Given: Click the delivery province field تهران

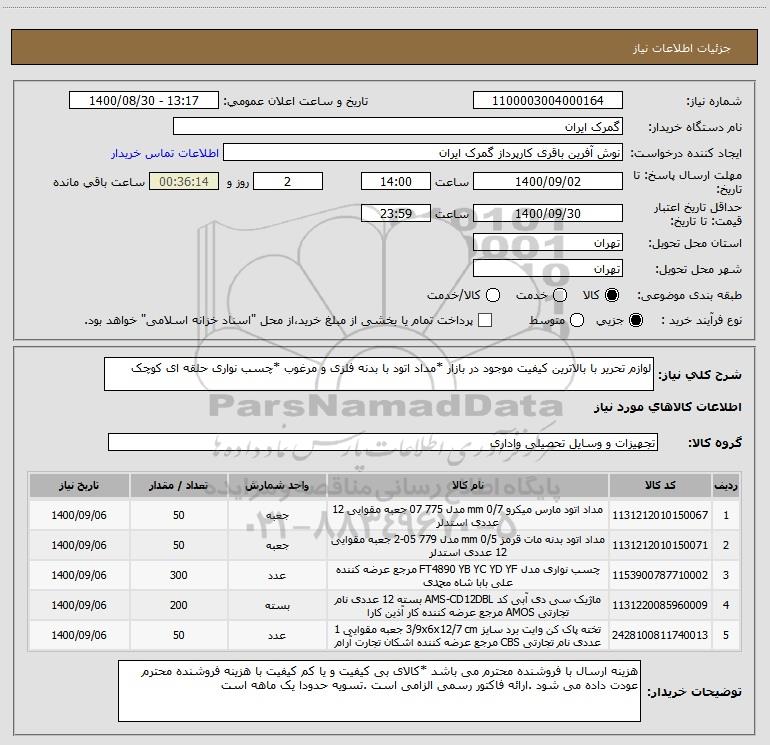Looking at the screenshot, I should click(548, 243).
